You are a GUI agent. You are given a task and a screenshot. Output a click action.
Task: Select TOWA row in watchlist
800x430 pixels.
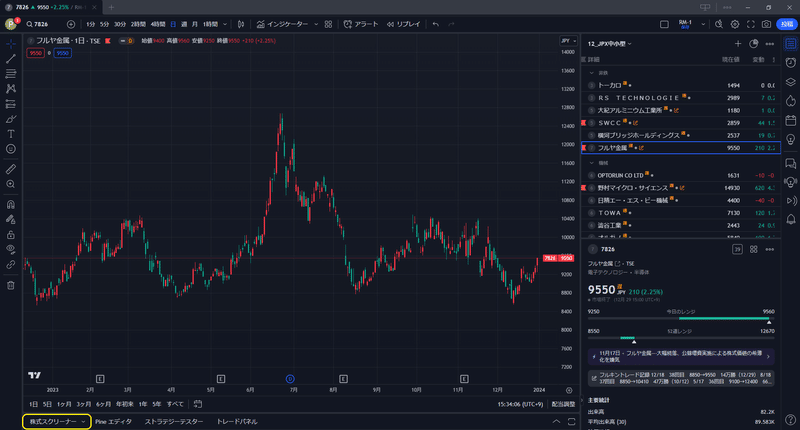point(681,213)
